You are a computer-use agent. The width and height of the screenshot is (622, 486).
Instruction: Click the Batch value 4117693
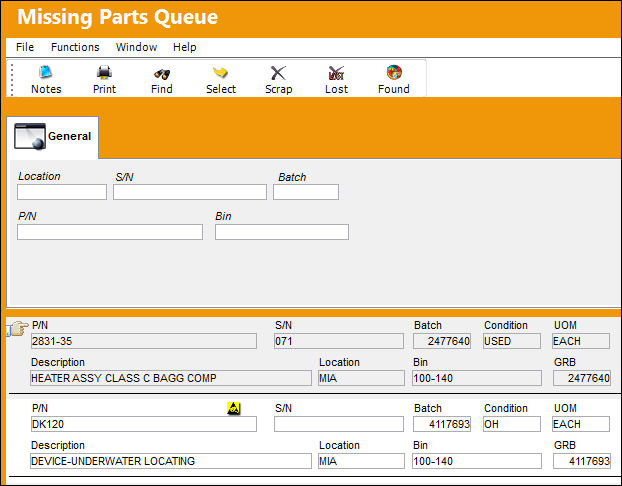(x=442, y=424)
